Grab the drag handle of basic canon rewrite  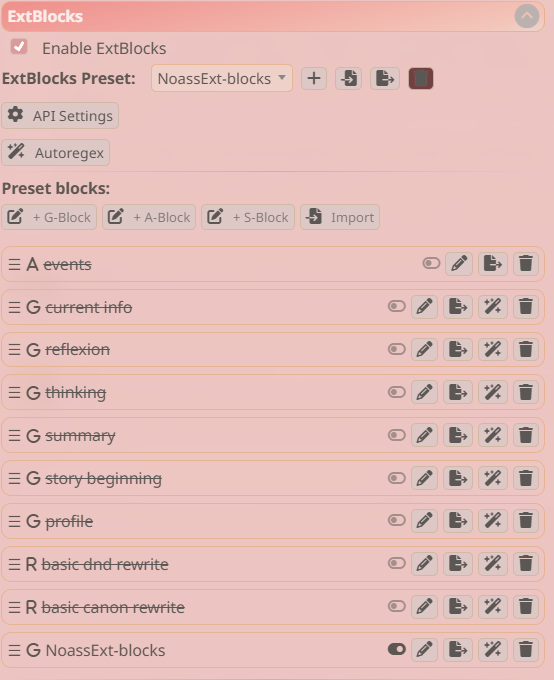[x=14, y=607]
